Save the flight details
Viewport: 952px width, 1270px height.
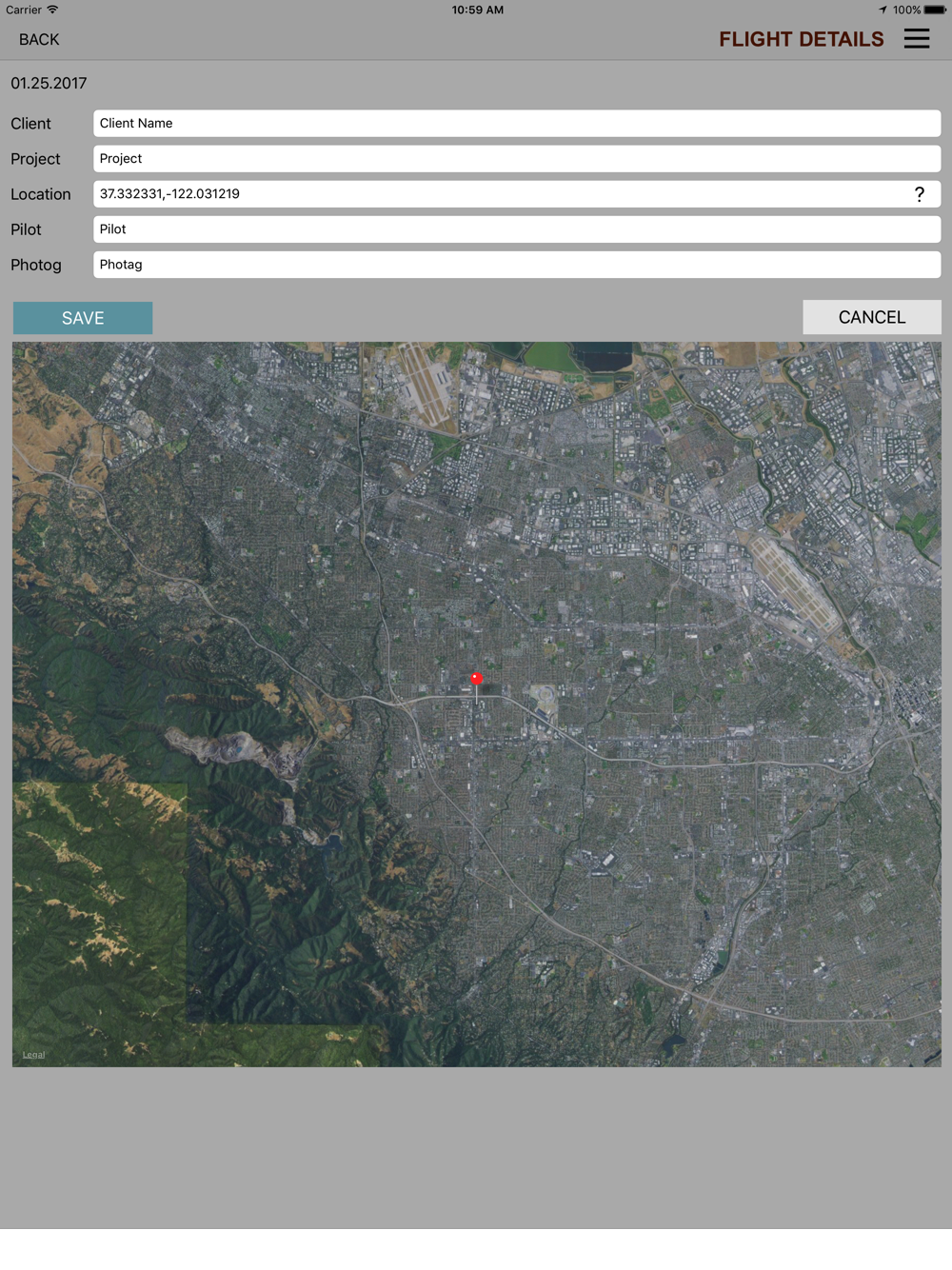83,318
